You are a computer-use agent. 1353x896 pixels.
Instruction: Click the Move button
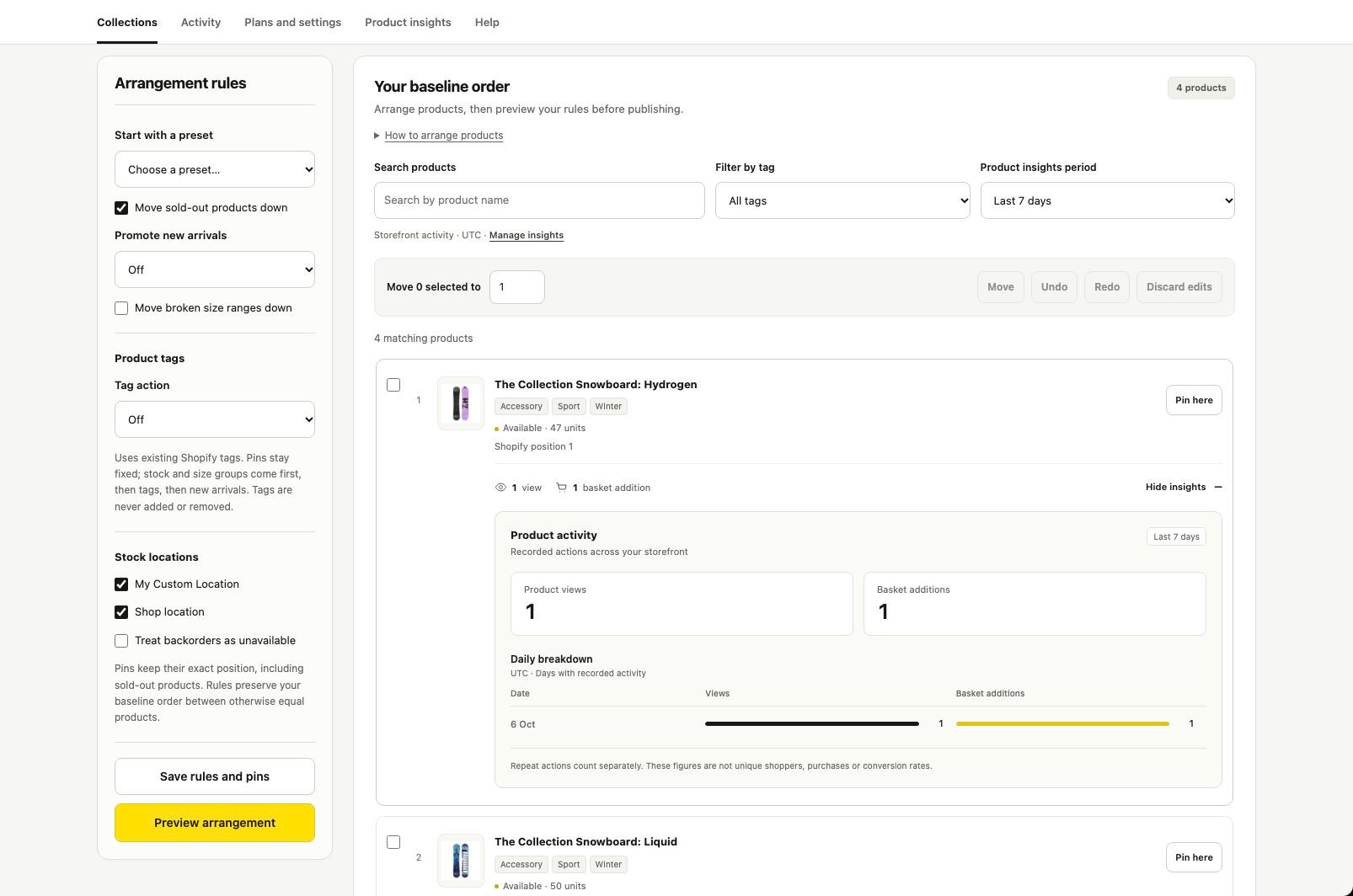coord(1001,287)
